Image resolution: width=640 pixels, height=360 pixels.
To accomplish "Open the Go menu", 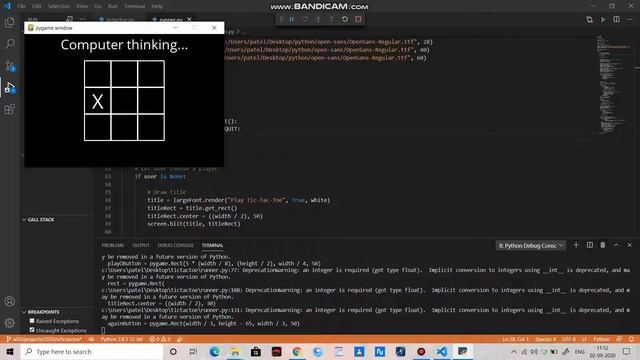I will click(x=98, y=6).
